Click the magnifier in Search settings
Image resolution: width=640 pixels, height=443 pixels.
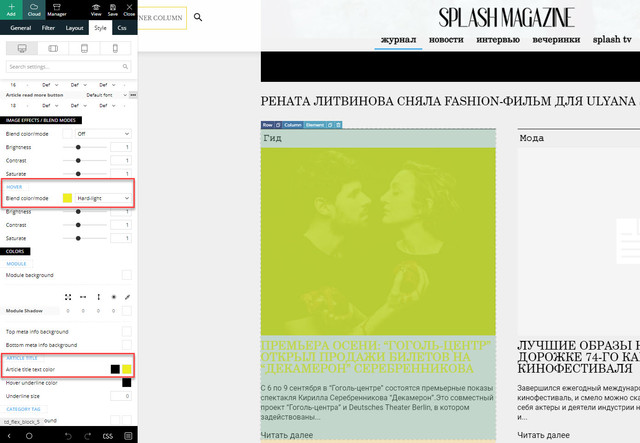[x=125, y=67]
